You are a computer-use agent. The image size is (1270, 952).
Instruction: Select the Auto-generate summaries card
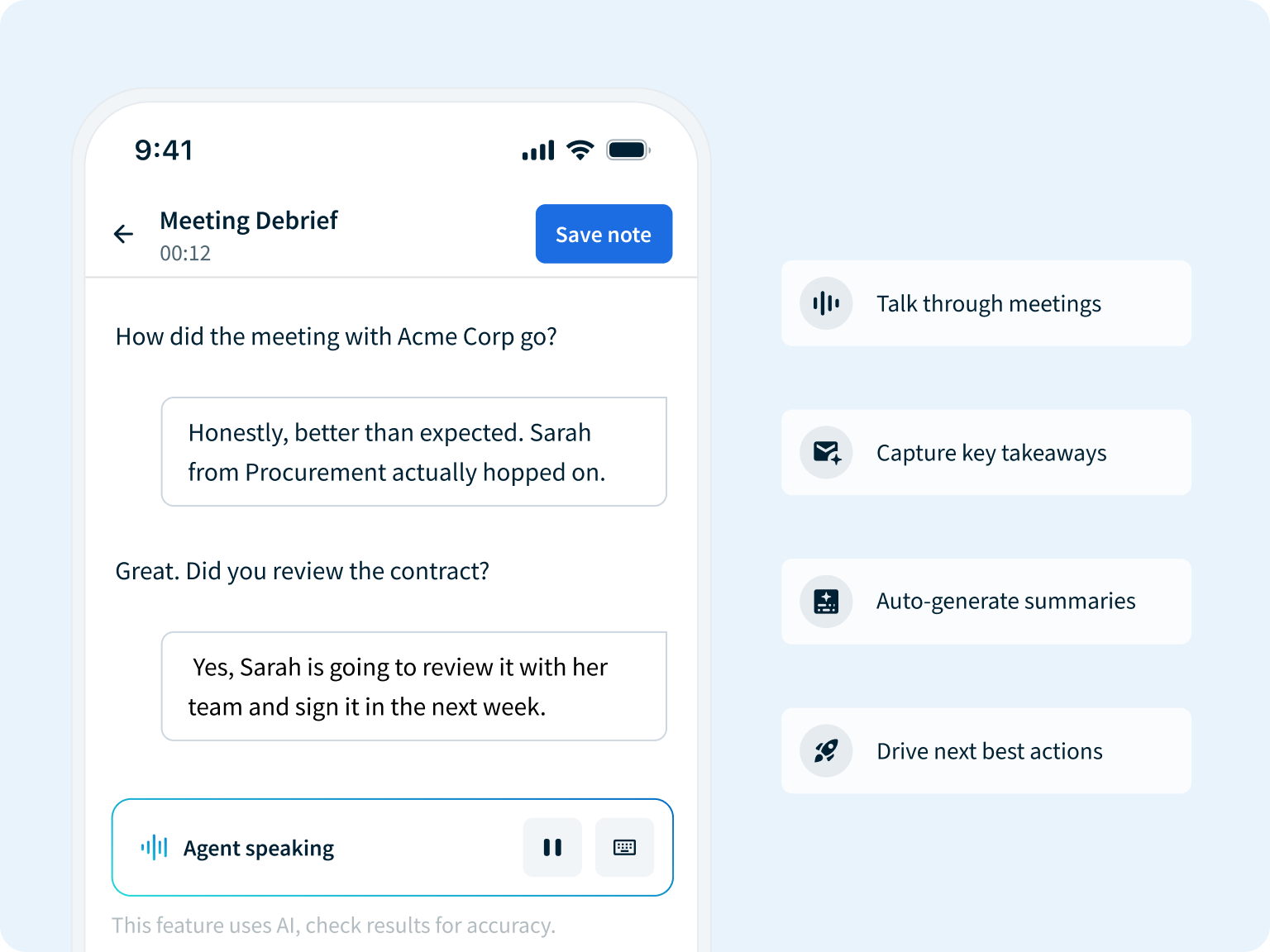tap(986, 602)
